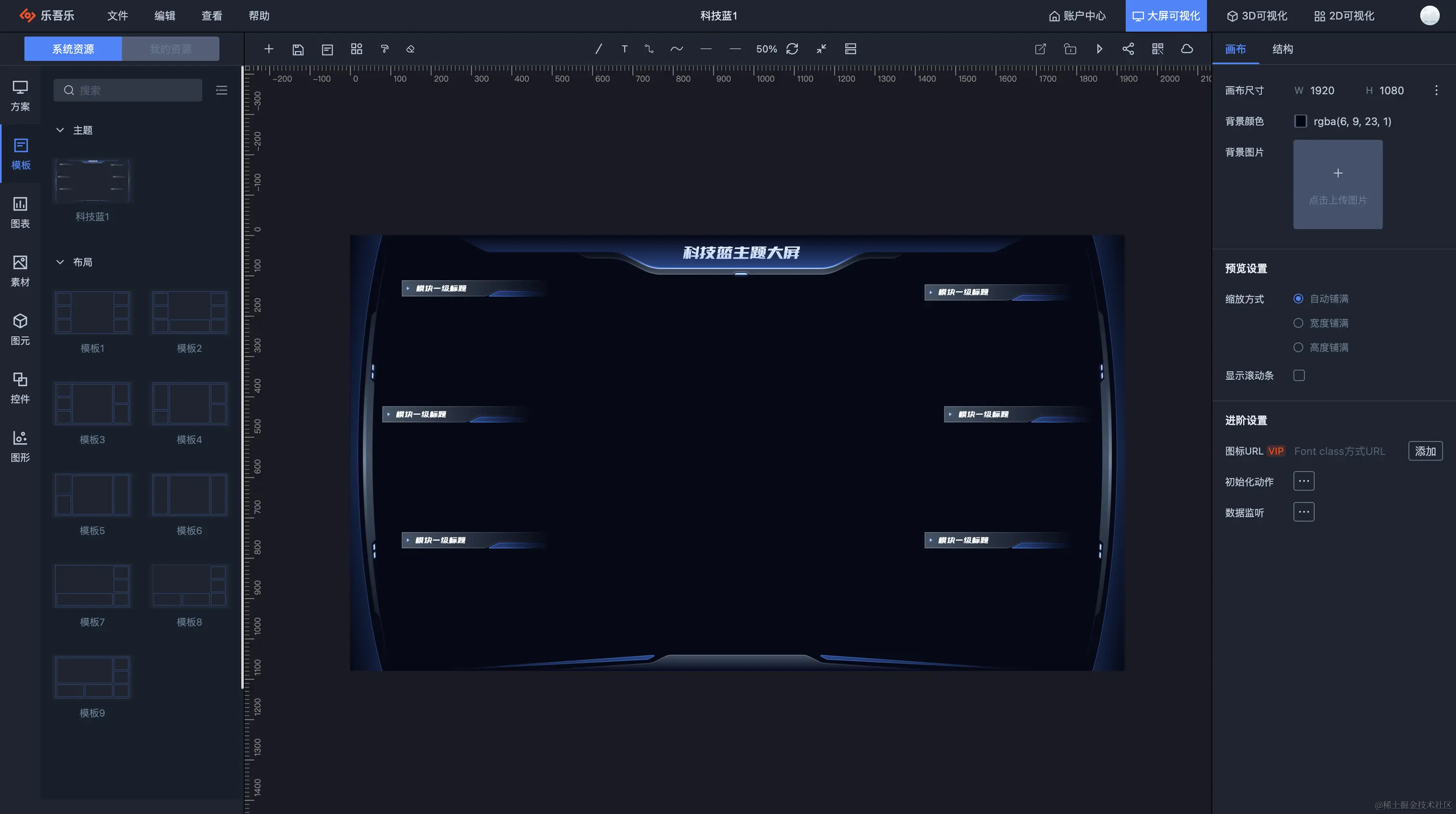This screenshot has height=814, width=1456.
Task: Click the share icon
Action: coord(1128,49)
